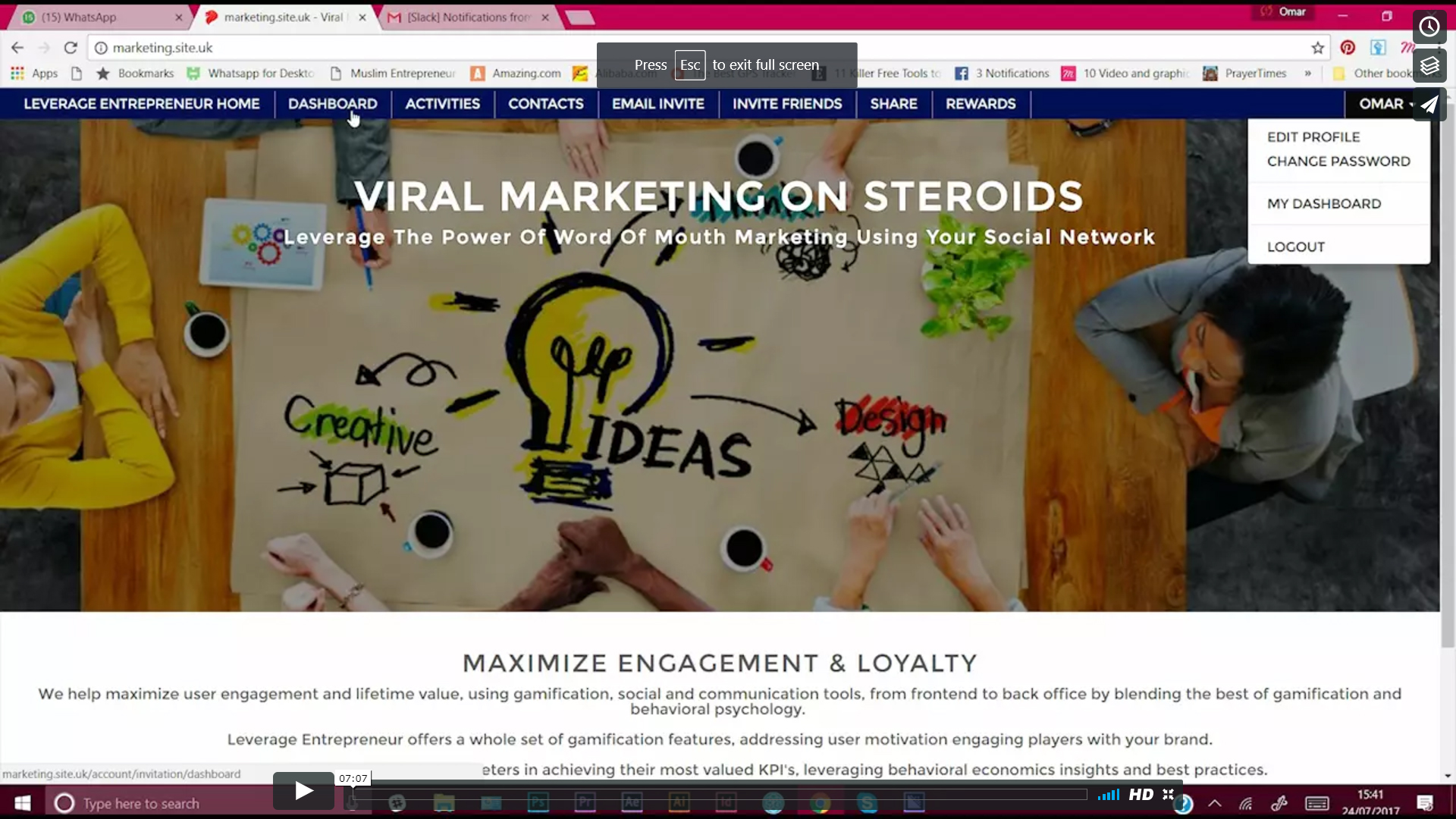Image resolution: width=1456 pixels, height=819 pixels.
Task: Click the video playback progress bar
Action: tap(720, 794)
